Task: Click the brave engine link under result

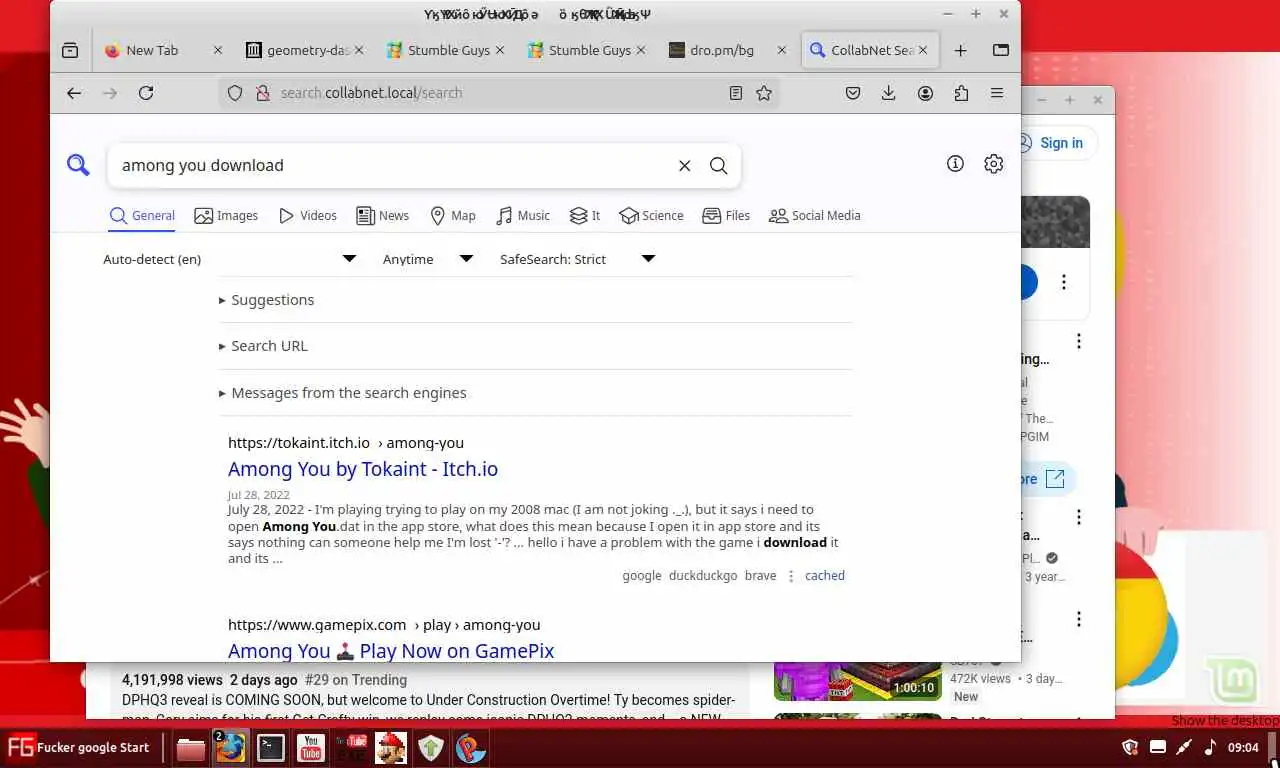Action: (761, 576)
